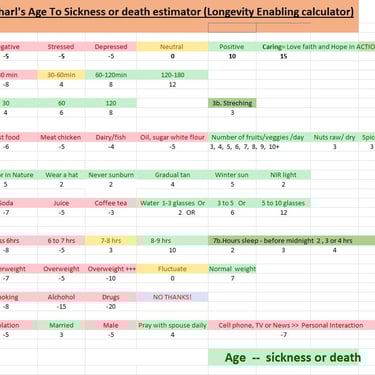
Task: Select the 'Coffee tea' cell
Action: (x=111, y=203)
